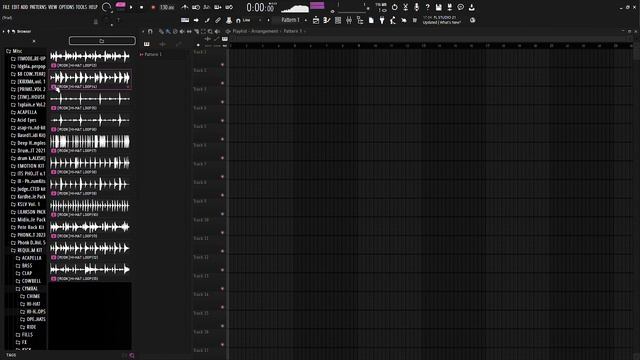
Task: Save project with the floppy disk icon
Action: pos(438,7)
